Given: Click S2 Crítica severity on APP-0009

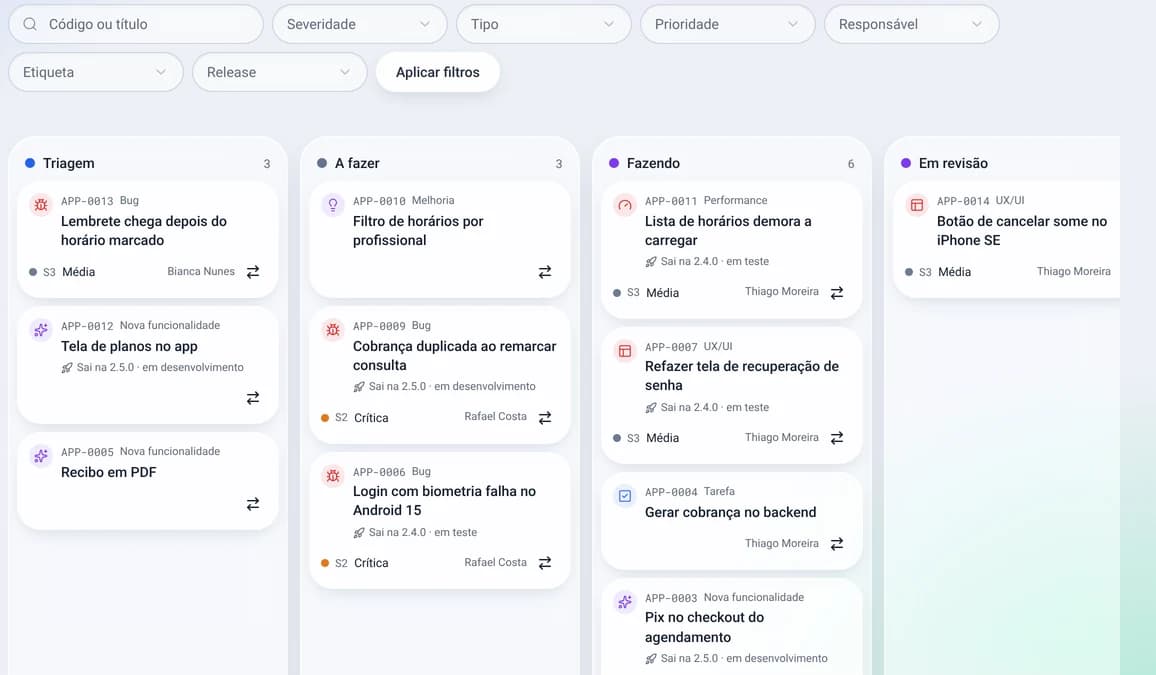Looking at the screenshot, I should coord(355,418).
